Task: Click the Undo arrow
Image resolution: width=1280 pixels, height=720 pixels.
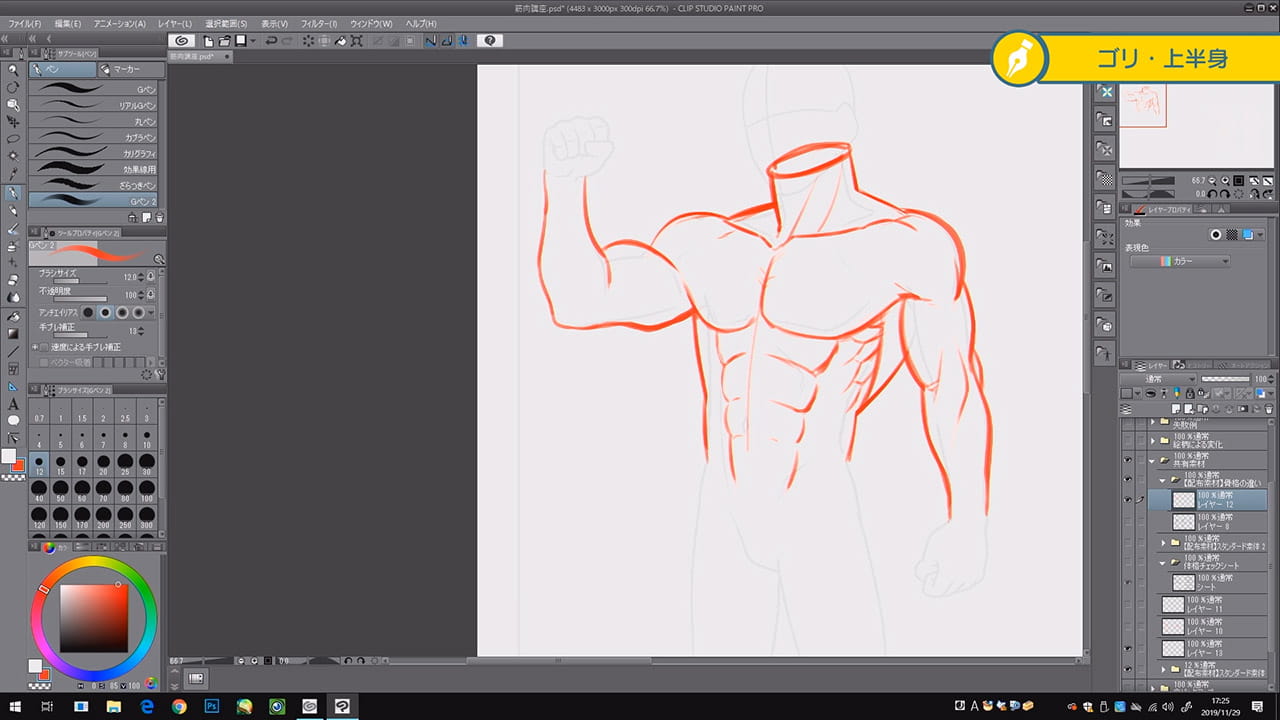Action: [271, 41]
